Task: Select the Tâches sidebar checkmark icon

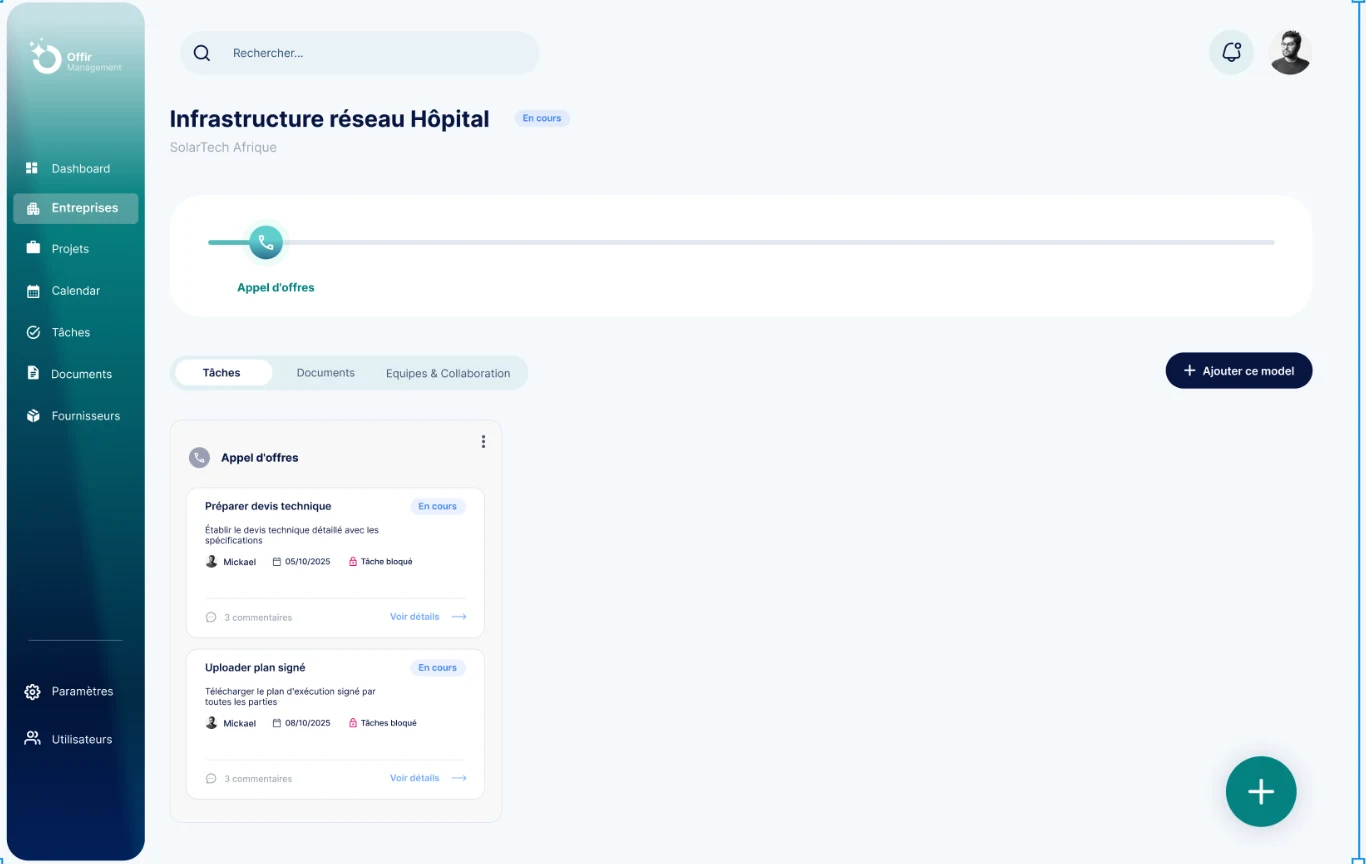Action: pos(33,332)
